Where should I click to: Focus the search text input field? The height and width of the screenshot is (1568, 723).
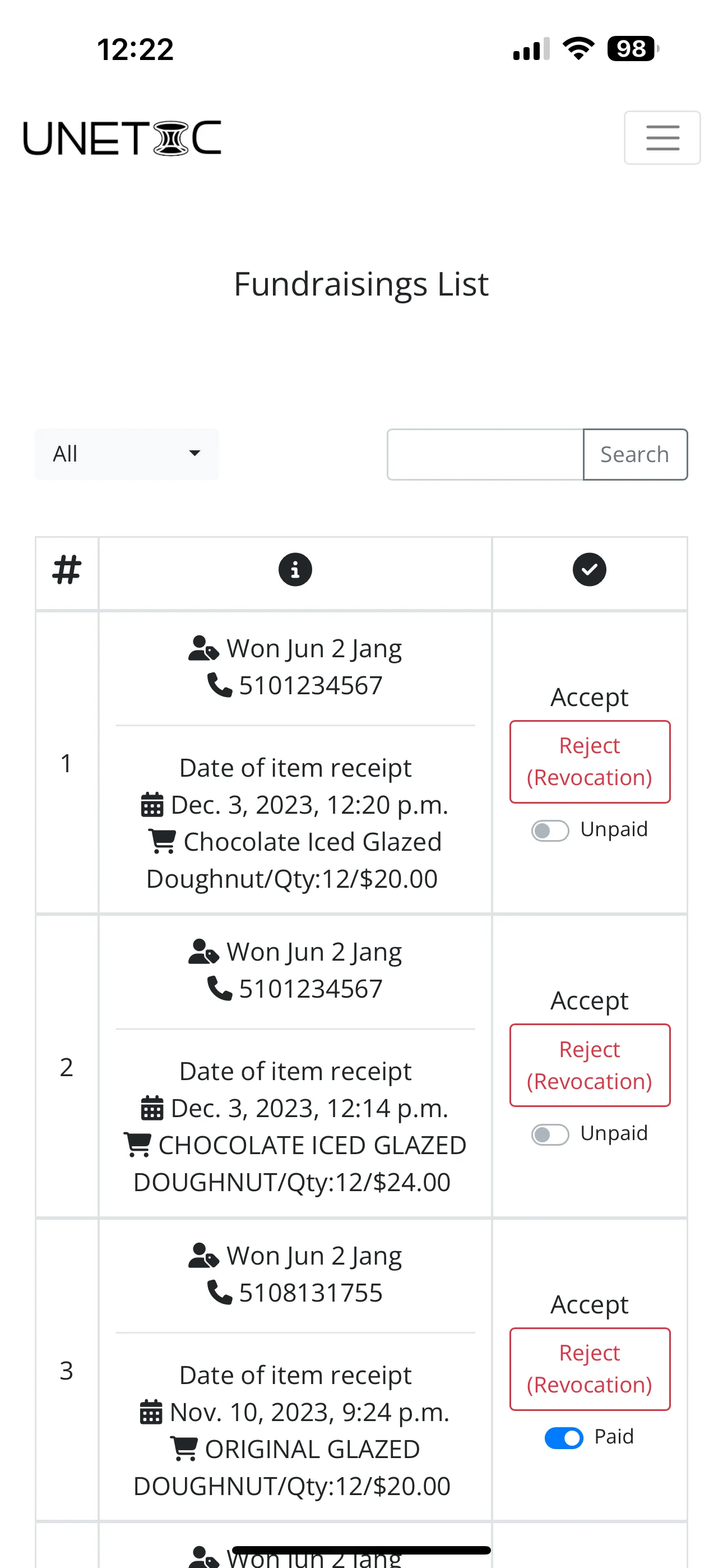pyautogui.click(x=485, y=455)
